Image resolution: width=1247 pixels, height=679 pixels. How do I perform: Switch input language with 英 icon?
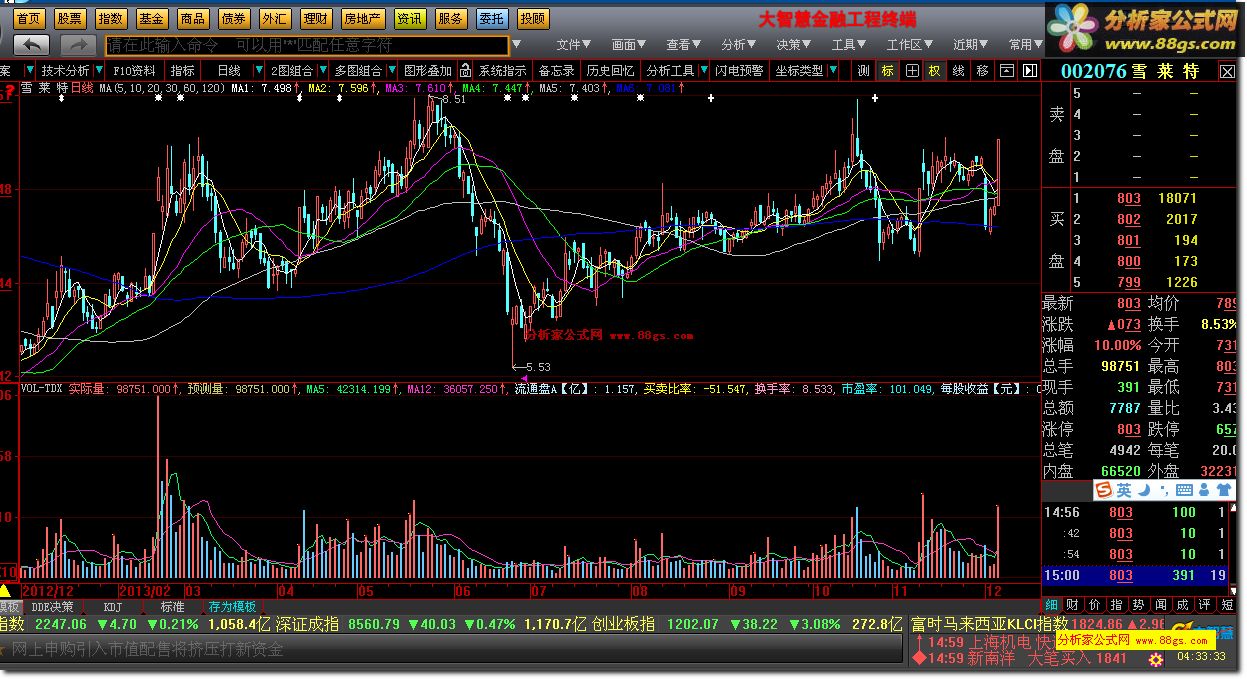pyautogui.click(x=1124, y=490)
